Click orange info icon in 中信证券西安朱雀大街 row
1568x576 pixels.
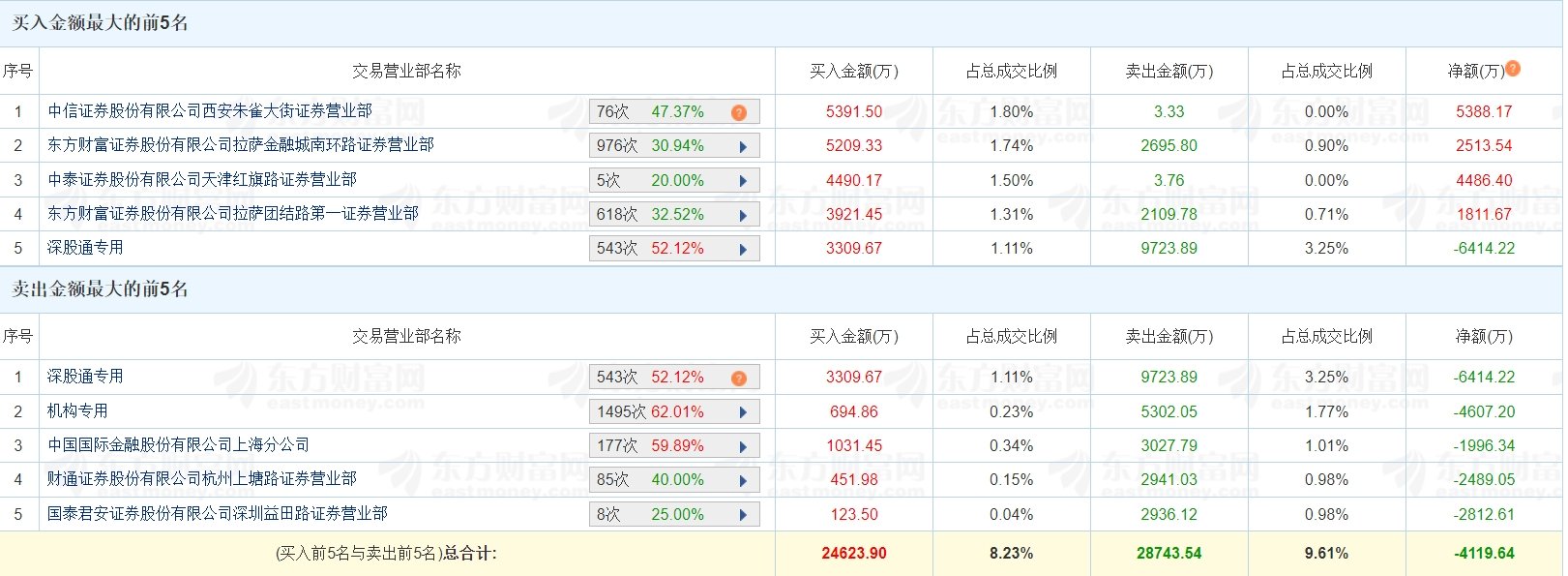739,112
